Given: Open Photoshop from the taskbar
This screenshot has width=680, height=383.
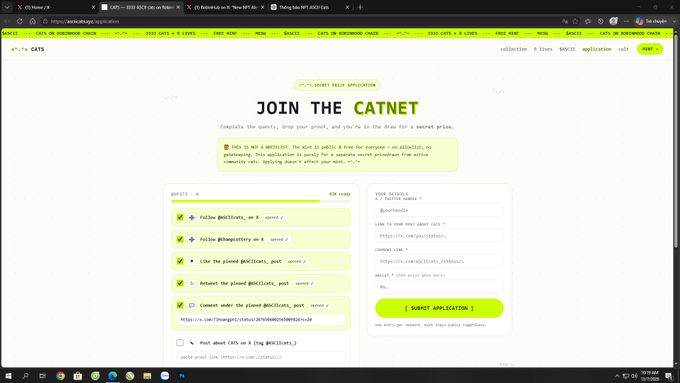Looking at the screenshot, I should [x=182, y=376].
